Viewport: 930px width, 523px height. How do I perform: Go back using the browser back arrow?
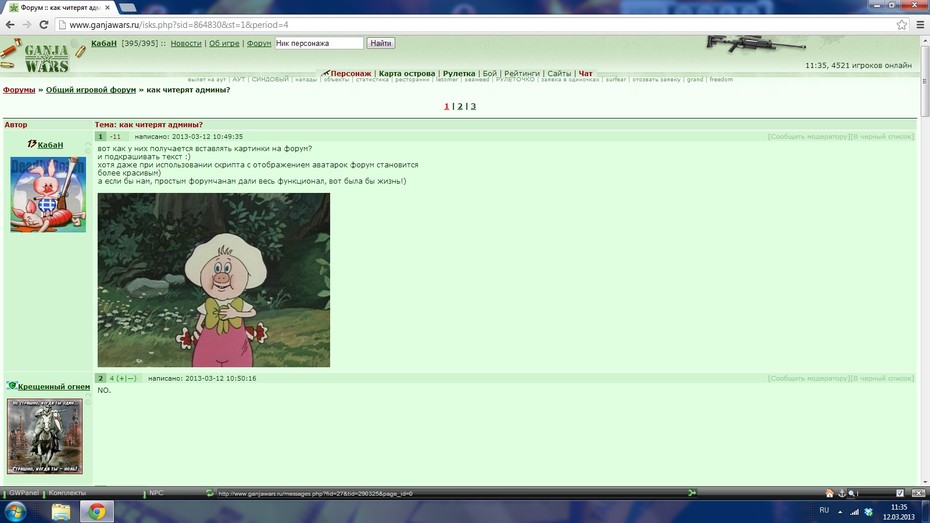10,25
